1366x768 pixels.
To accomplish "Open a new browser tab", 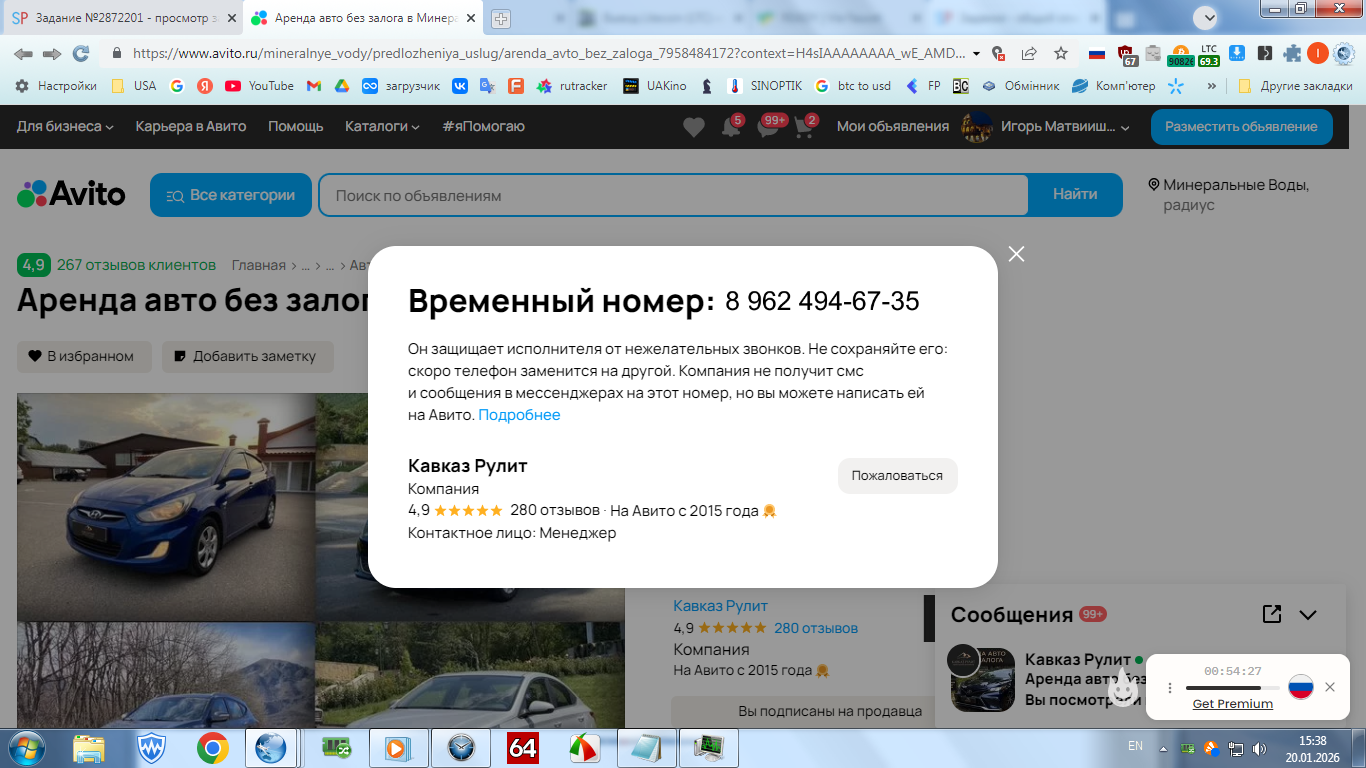I will (501, 19).
